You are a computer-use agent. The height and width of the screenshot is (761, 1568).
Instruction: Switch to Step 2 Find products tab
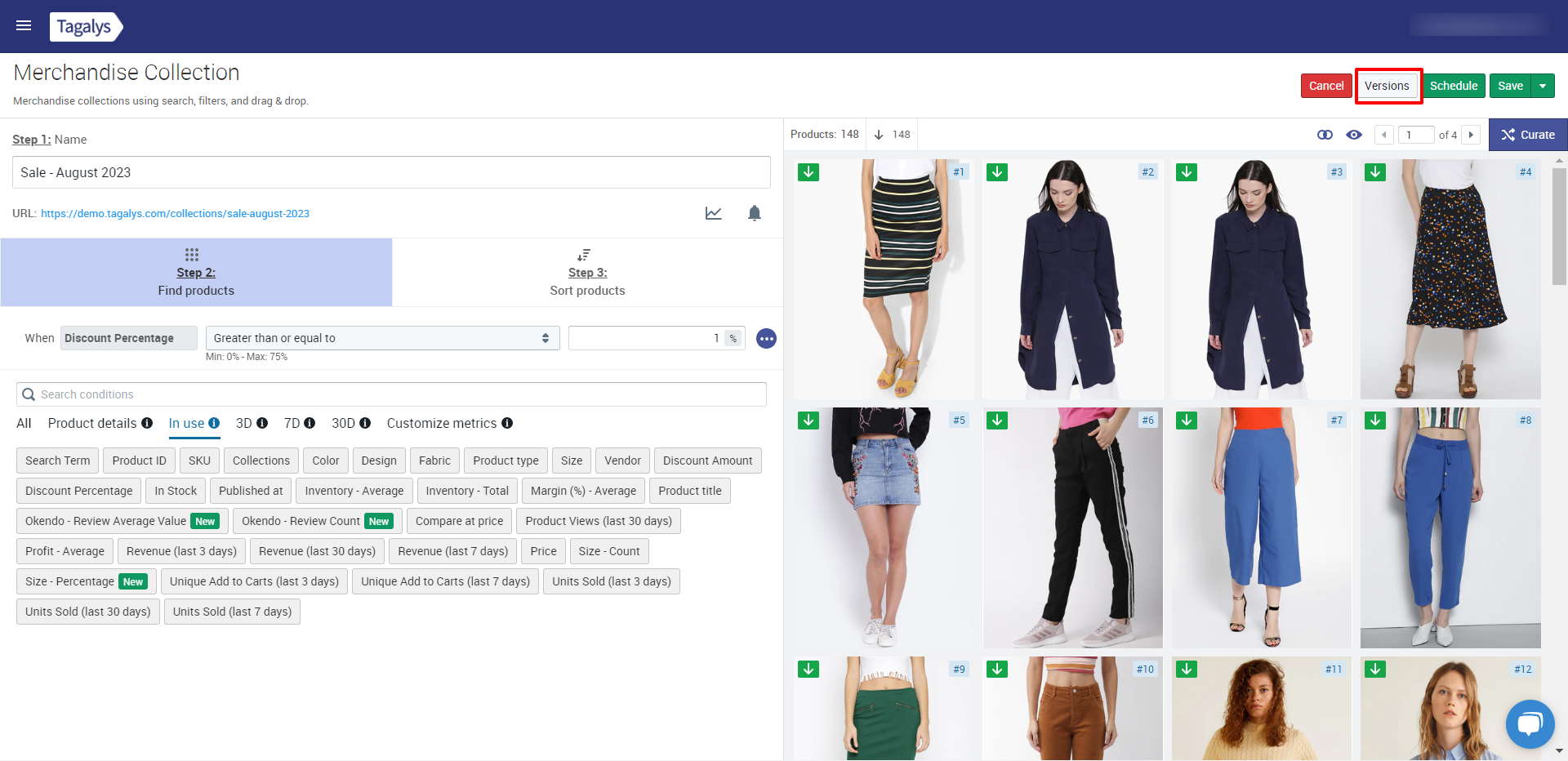point(196,273)
